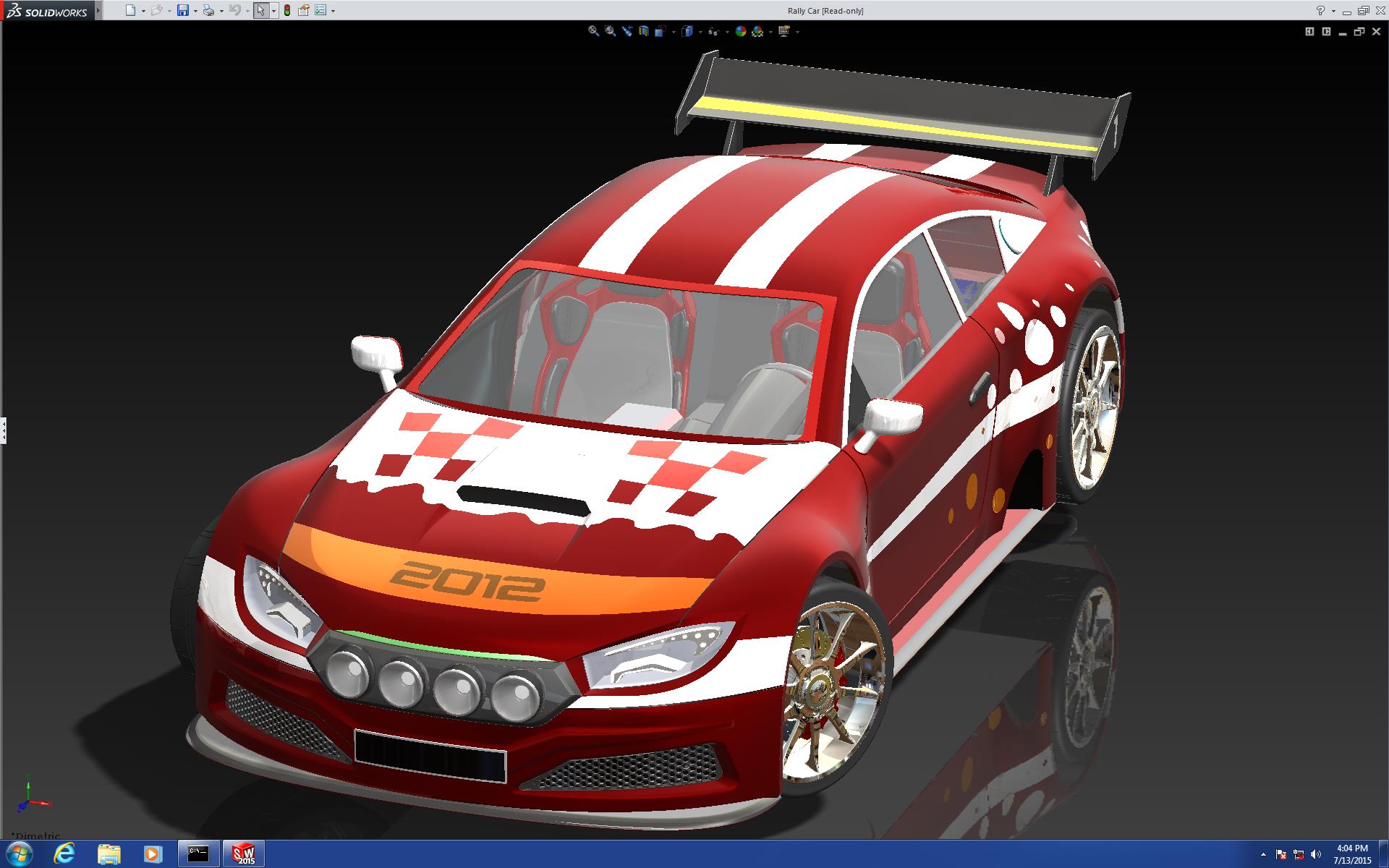Viewport: 1389px width, 868px height.
Task: Expand SolidWorks menu flyout arrow
Action: point(99,11)
